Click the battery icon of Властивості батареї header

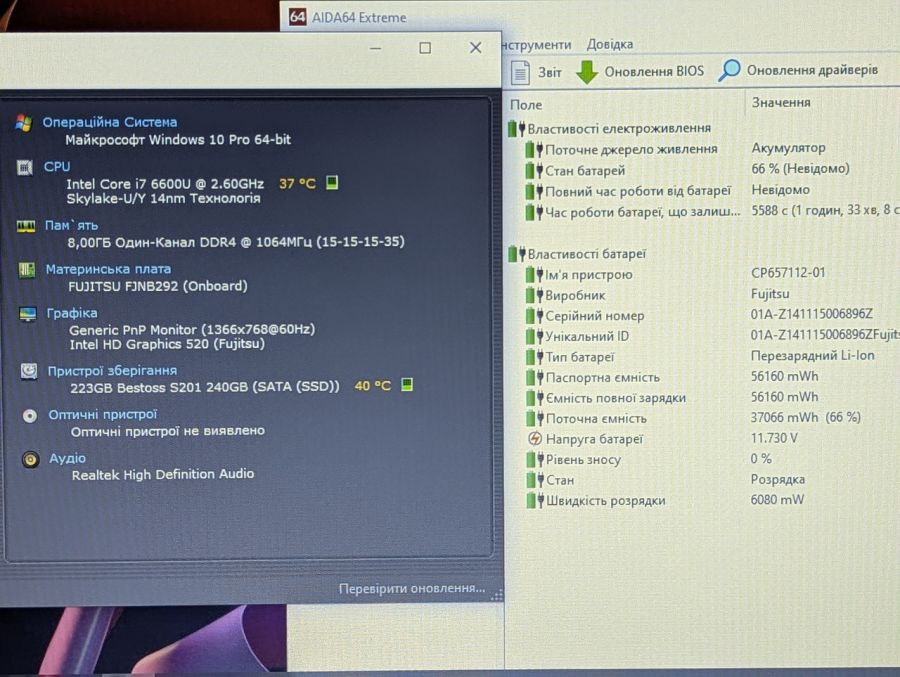[517, 254]
